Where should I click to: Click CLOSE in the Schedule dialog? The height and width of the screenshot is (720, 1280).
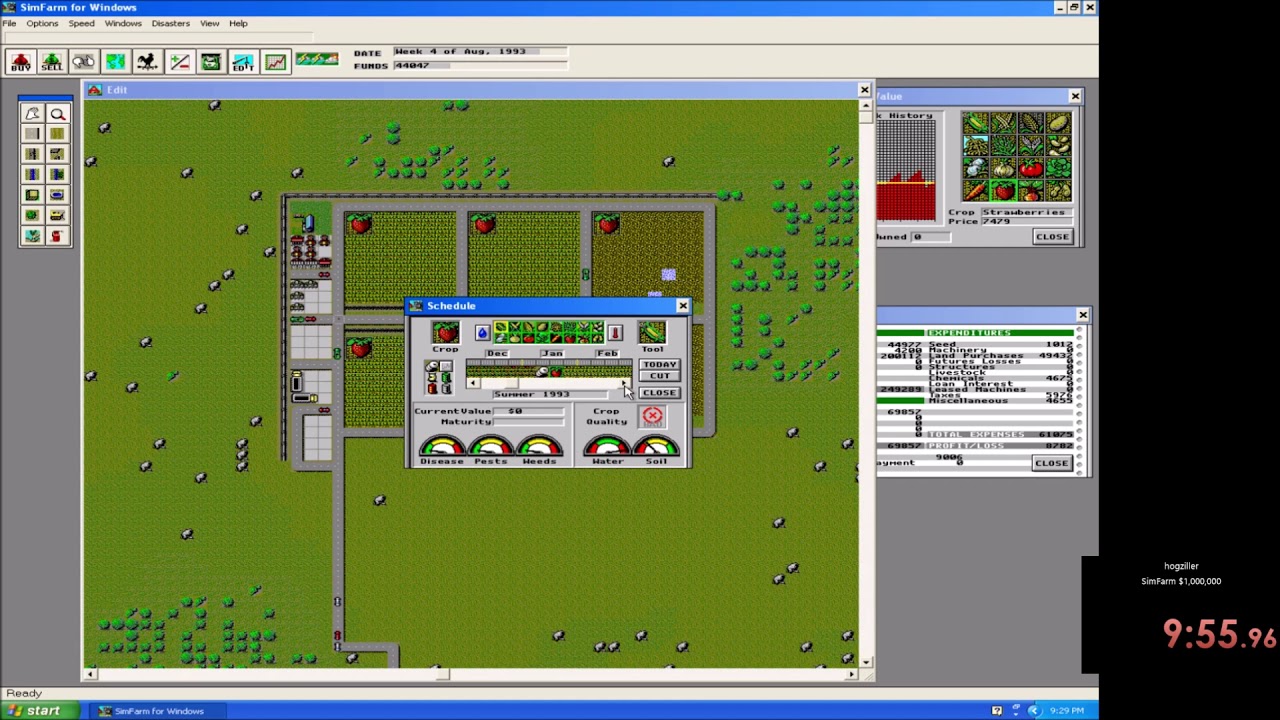click(x=660, y=393)
